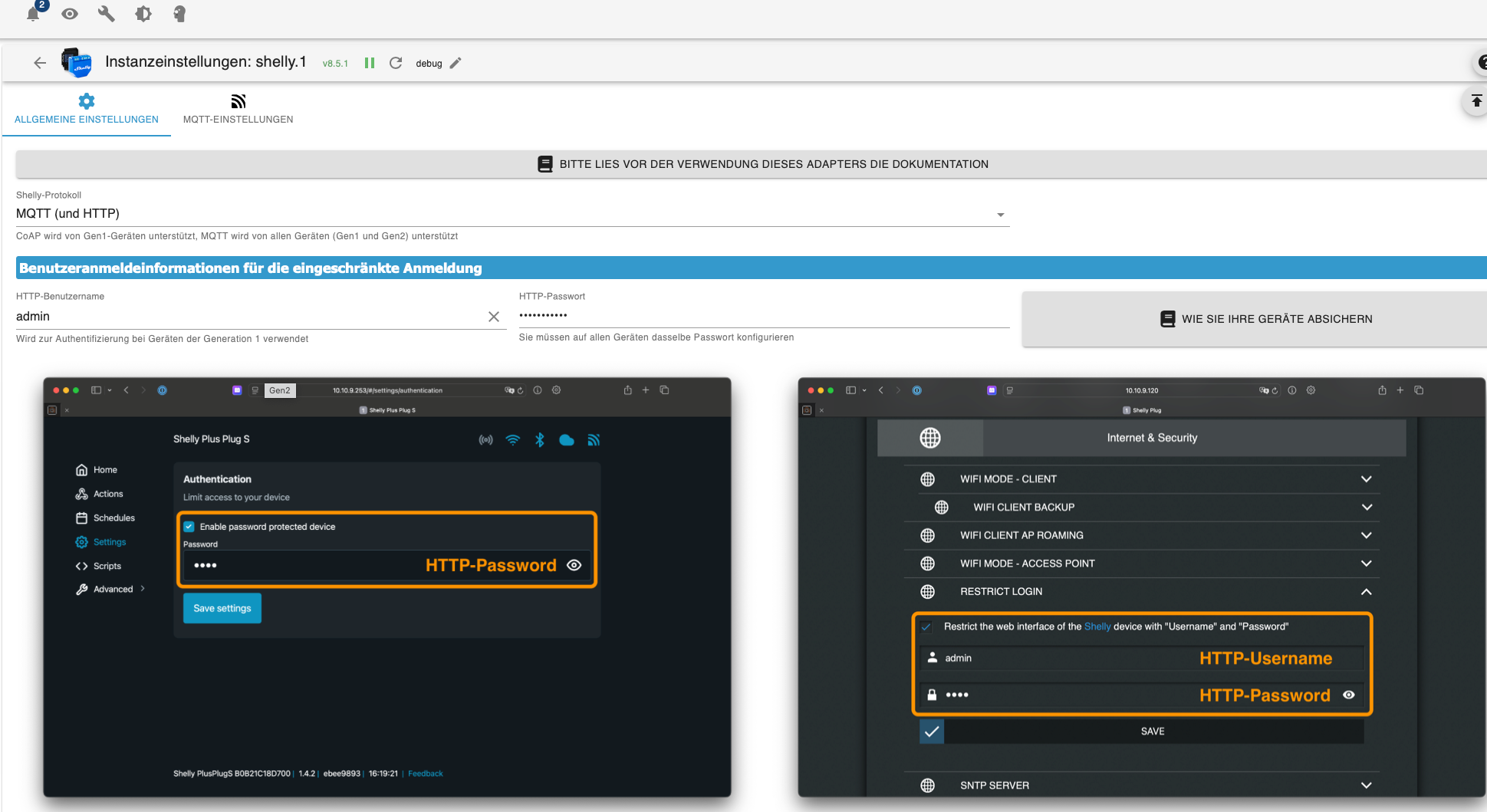The width and height of the screenshot is (1487, 812).
Task: Click the debug log level label
Action: click(429, 64)
